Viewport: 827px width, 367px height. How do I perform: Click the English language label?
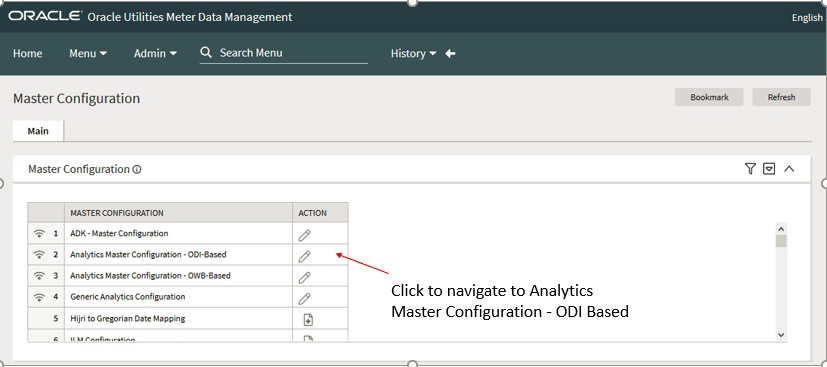pos(807,17)
